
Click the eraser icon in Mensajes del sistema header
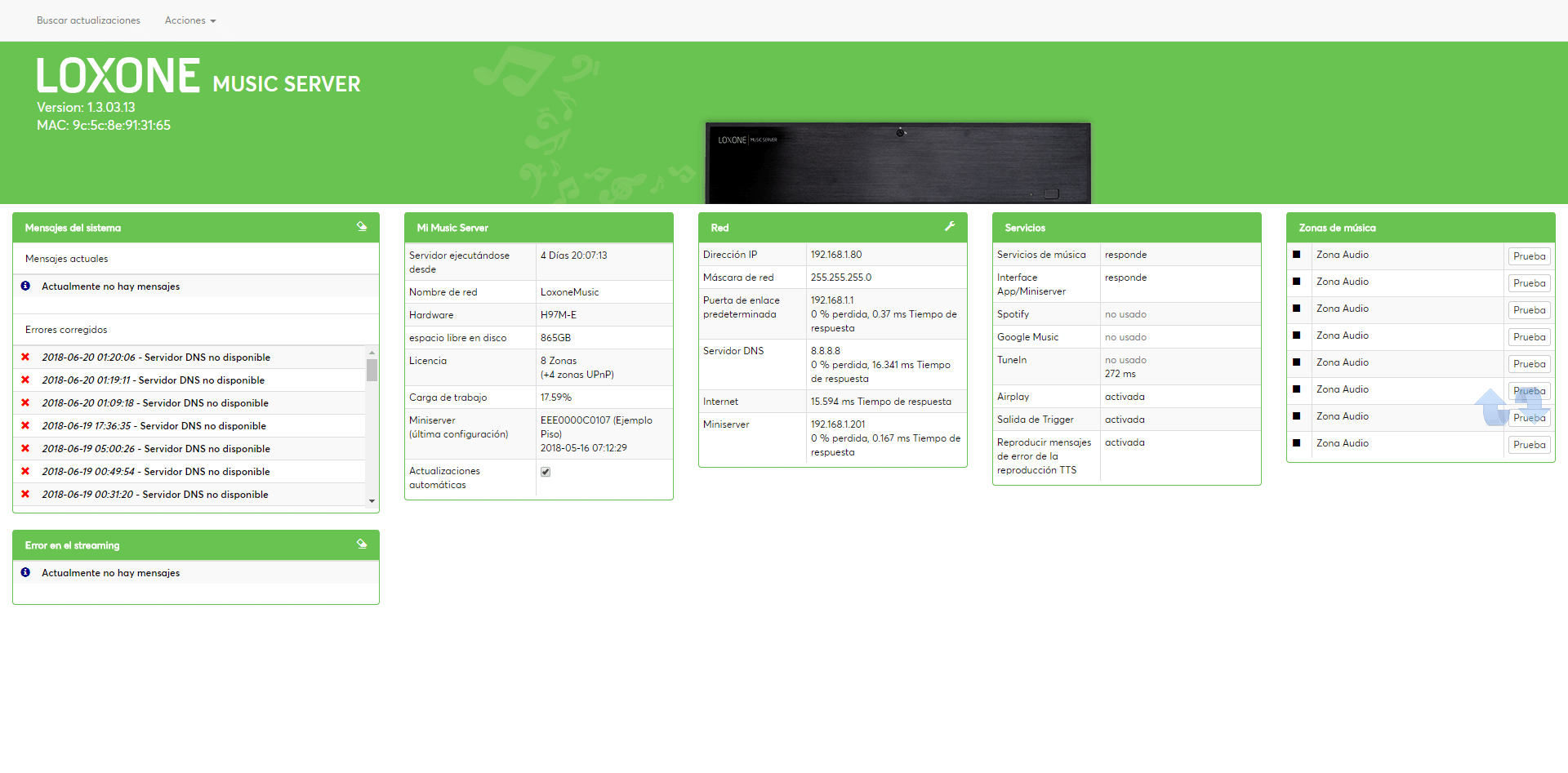[x=362, y=227]
